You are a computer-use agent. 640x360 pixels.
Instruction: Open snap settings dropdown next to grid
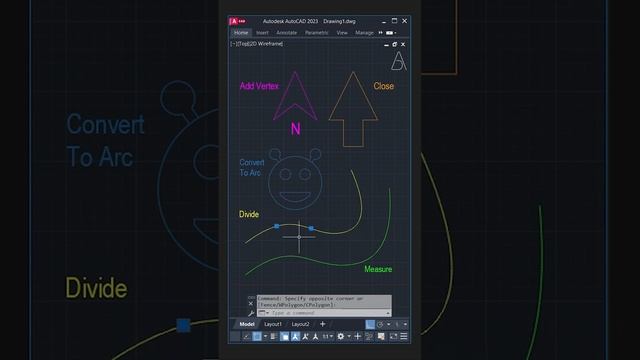[x=265, y=336]
